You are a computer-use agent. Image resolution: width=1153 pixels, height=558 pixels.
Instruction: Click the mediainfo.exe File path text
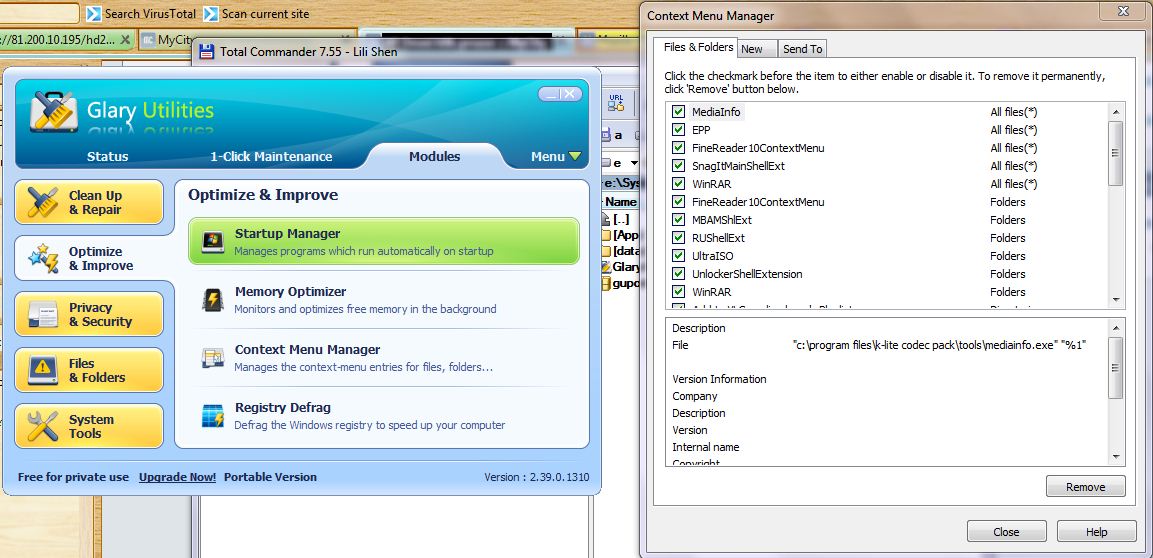pyautogui.click(x=940, y=345)
